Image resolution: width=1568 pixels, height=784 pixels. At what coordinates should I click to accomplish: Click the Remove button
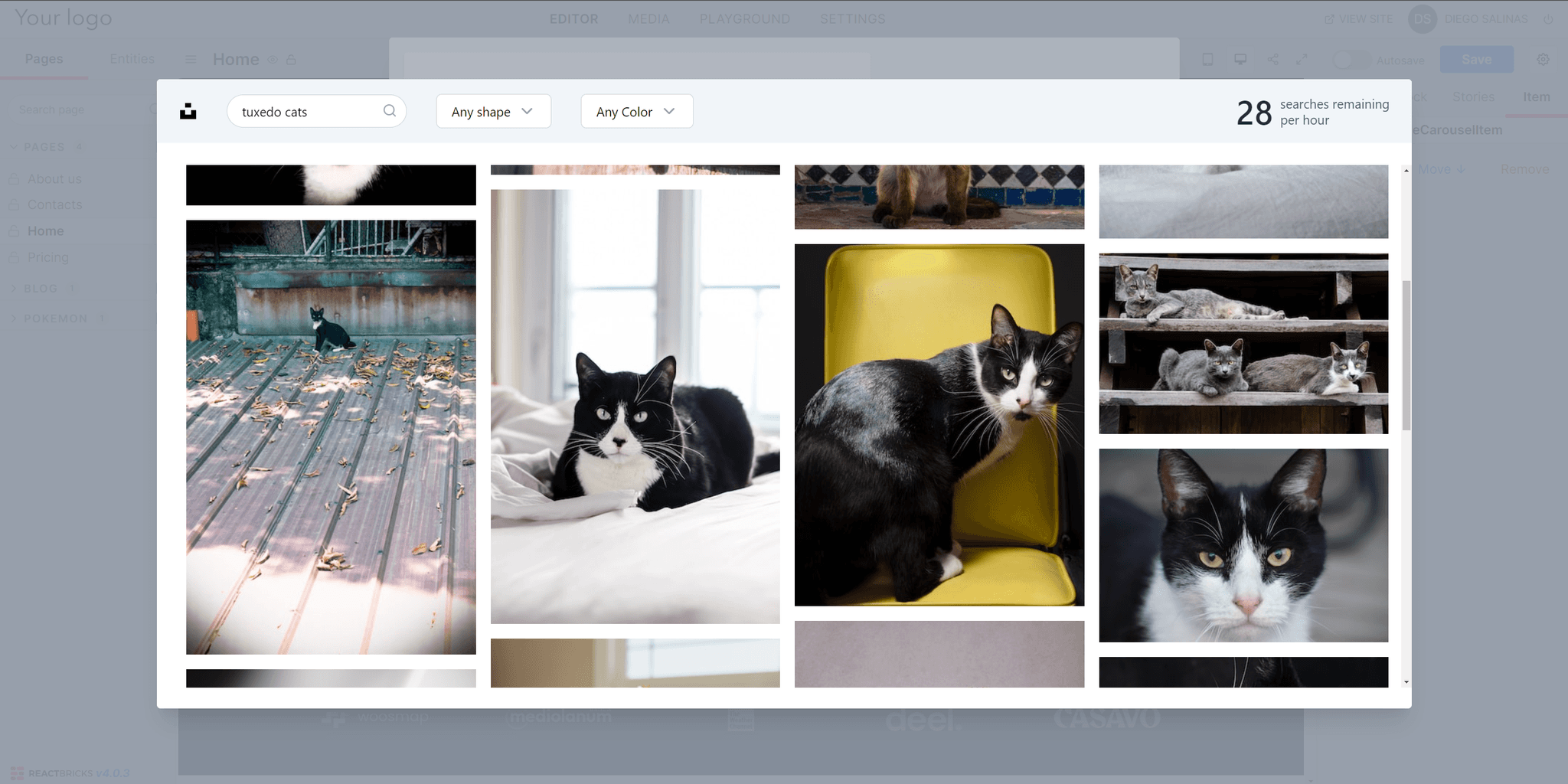[x=1524, y=169]
